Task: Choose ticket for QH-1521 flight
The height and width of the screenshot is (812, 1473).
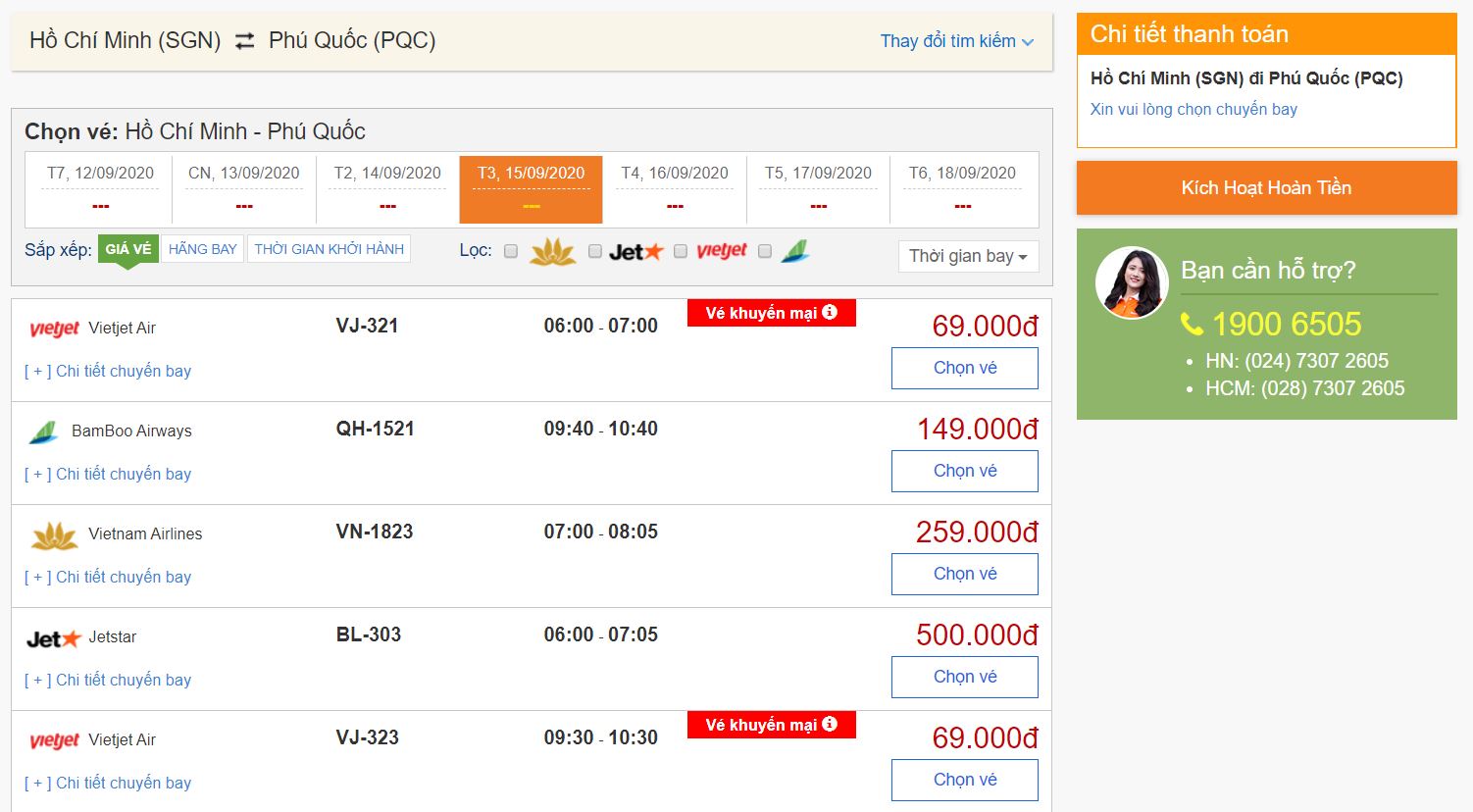Action: (x=965, y=471)
